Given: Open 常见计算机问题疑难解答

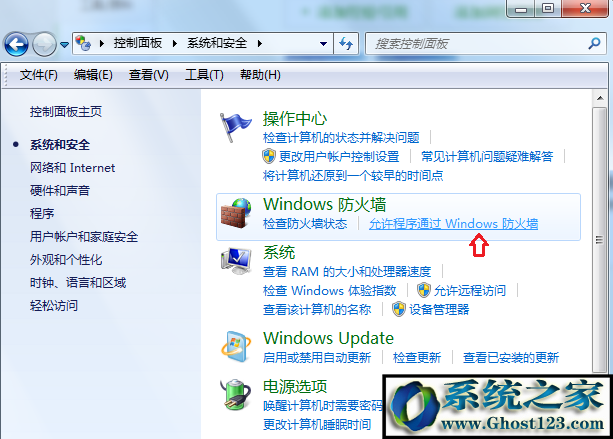Looking at the screenshot, I should pos(487,157).
